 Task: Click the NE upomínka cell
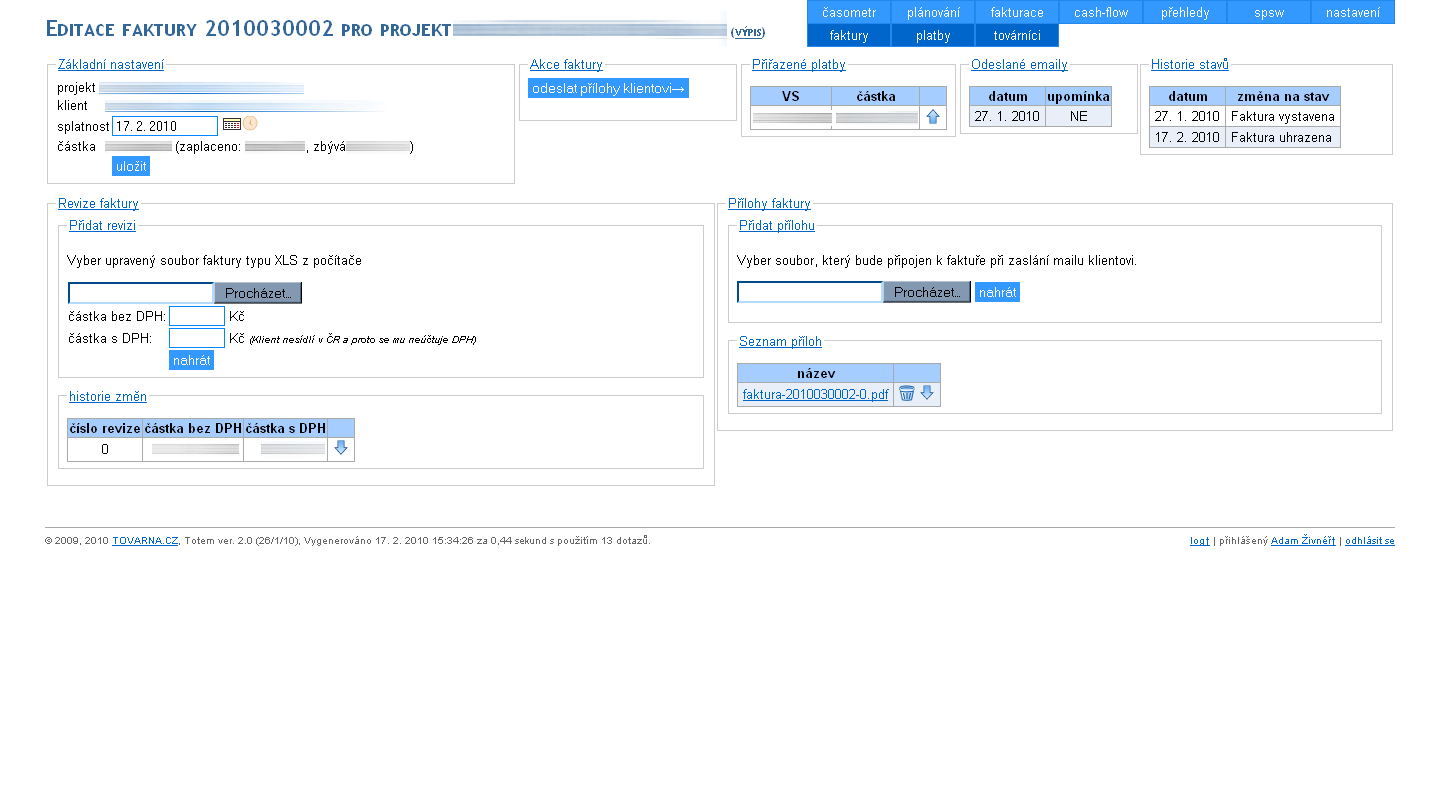point(1078,117)
